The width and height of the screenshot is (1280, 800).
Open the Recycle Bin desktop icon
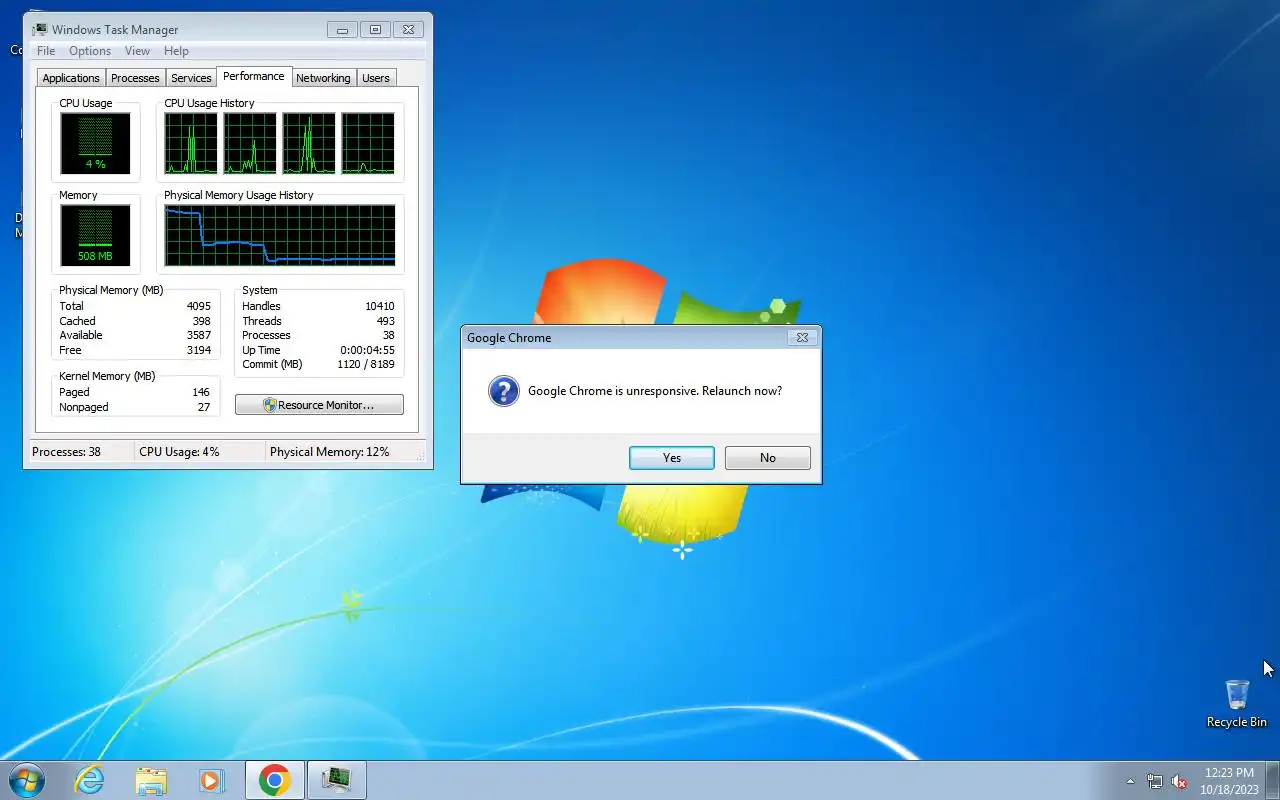click(x=1237, y=704)
